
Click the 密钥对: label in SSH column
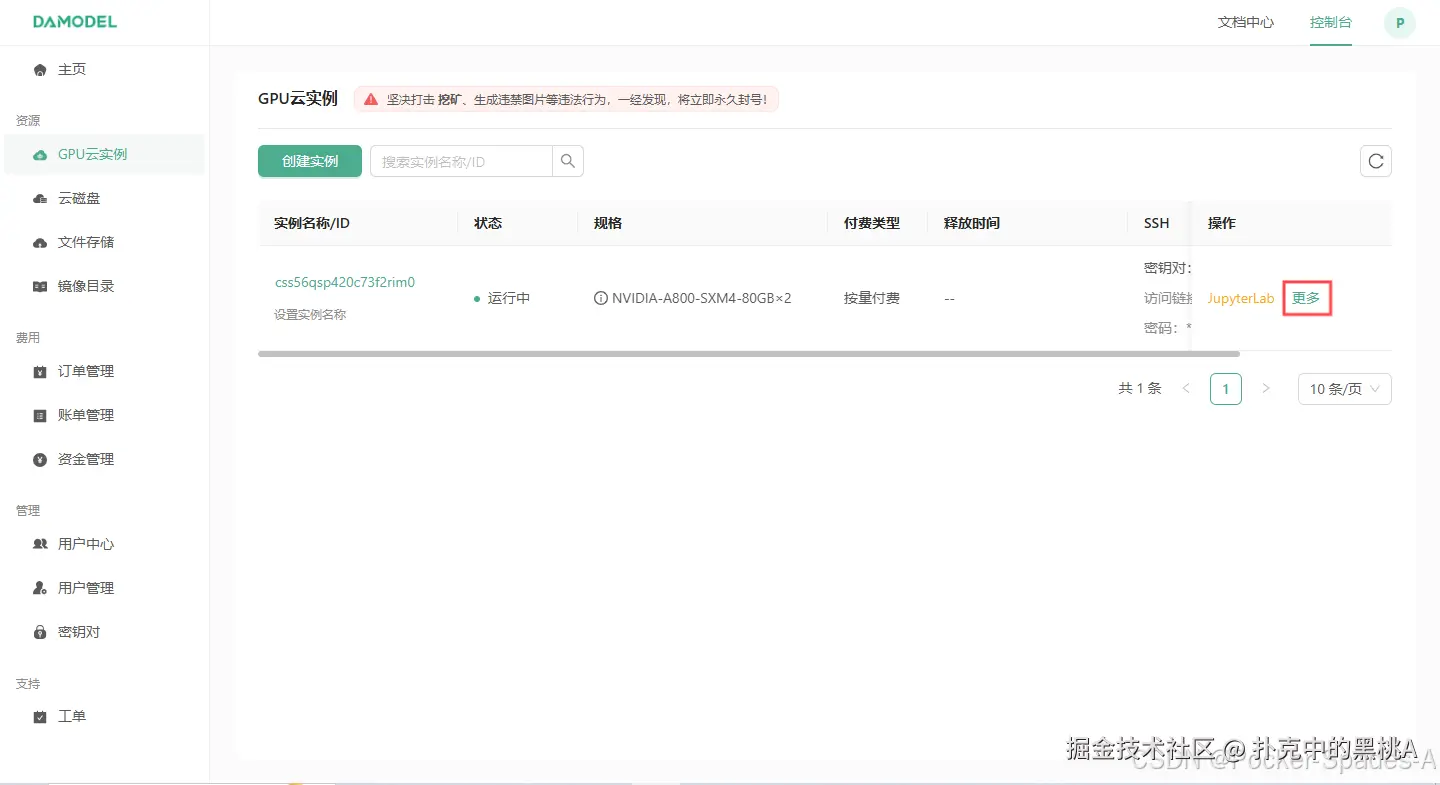(x=1168, y=268)
